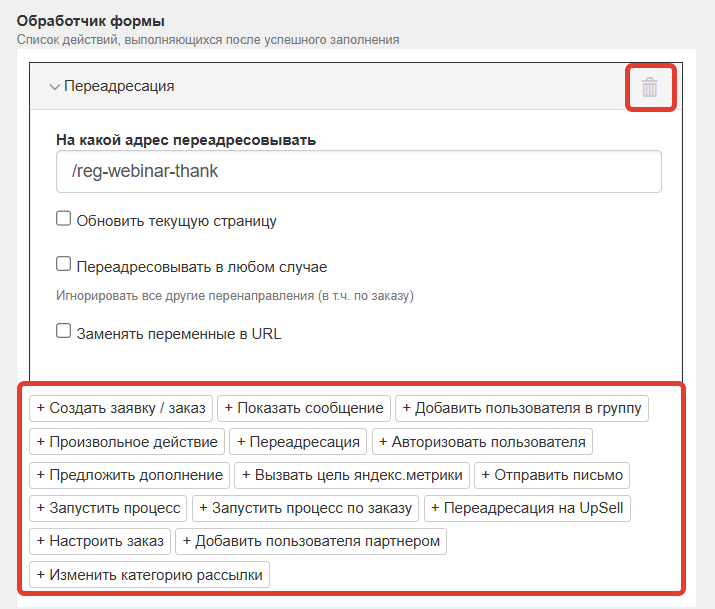Tick Переадресовывать в любом случае checkbox

(x=63, y=263)
